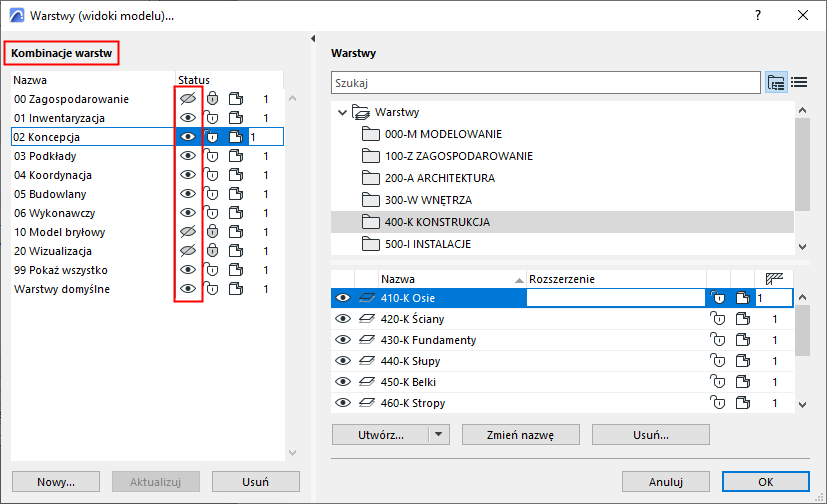
Task: Click wireframe icon of 440-K Słupy layer
Action: click(x=741, y=361)
